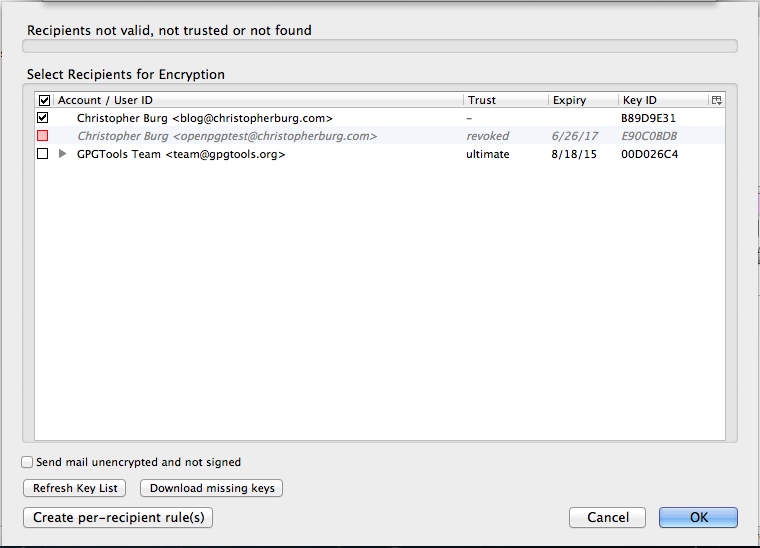Sort by the Key ID column header
This screenshot has height=548, width=760.
(664, 100)
